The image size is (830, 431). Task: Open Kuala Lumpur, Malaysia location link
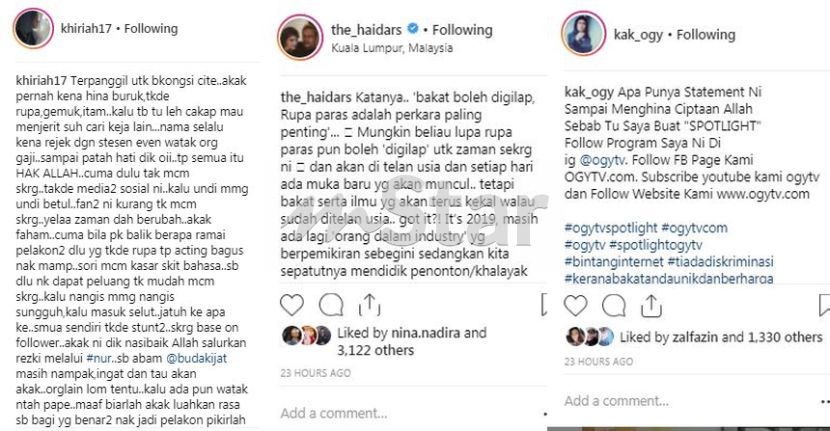click(x=392, y=48)
